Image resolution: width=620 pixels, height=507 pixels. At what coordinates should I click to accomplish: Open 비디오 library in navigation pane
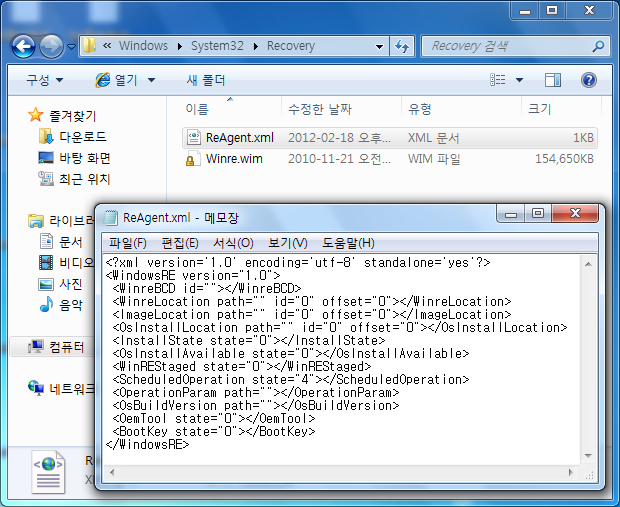point(76,263)
